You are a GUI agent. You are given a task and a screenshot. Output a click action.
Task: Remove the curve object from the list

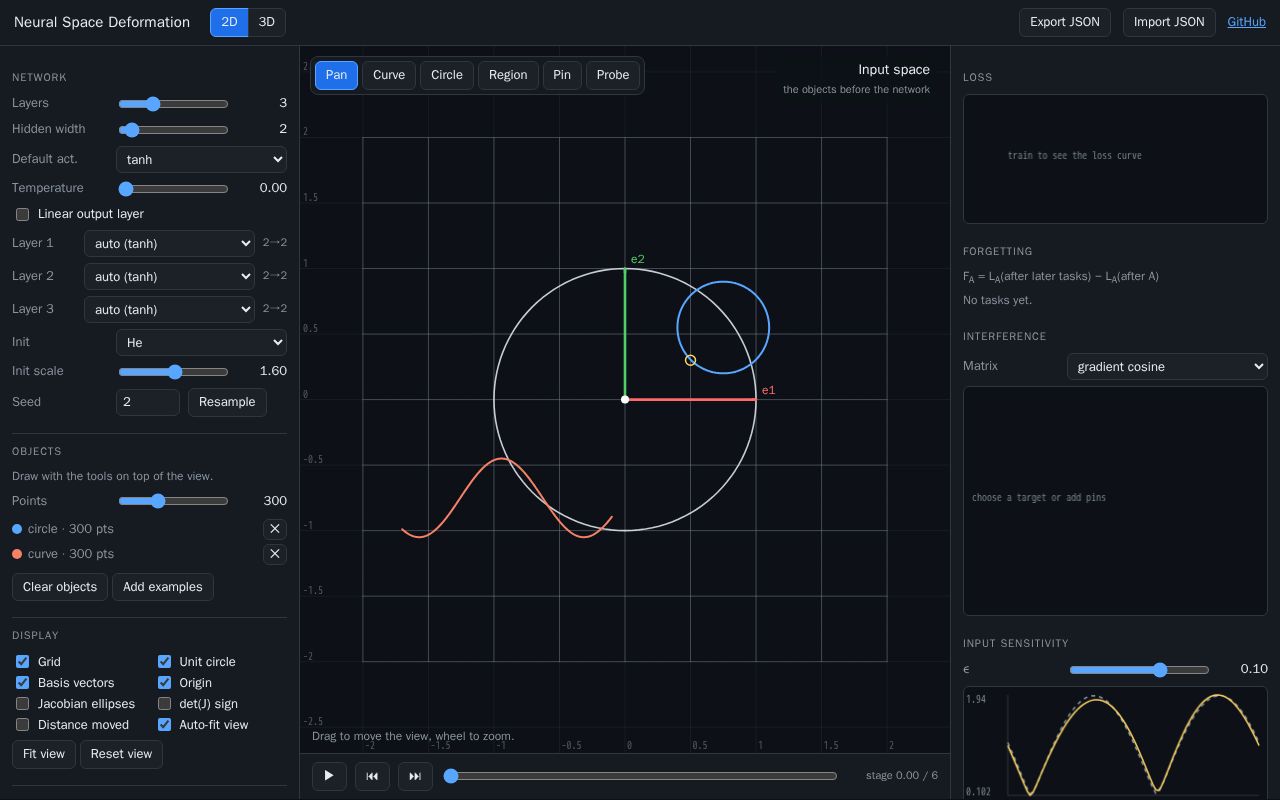point(275,554)
